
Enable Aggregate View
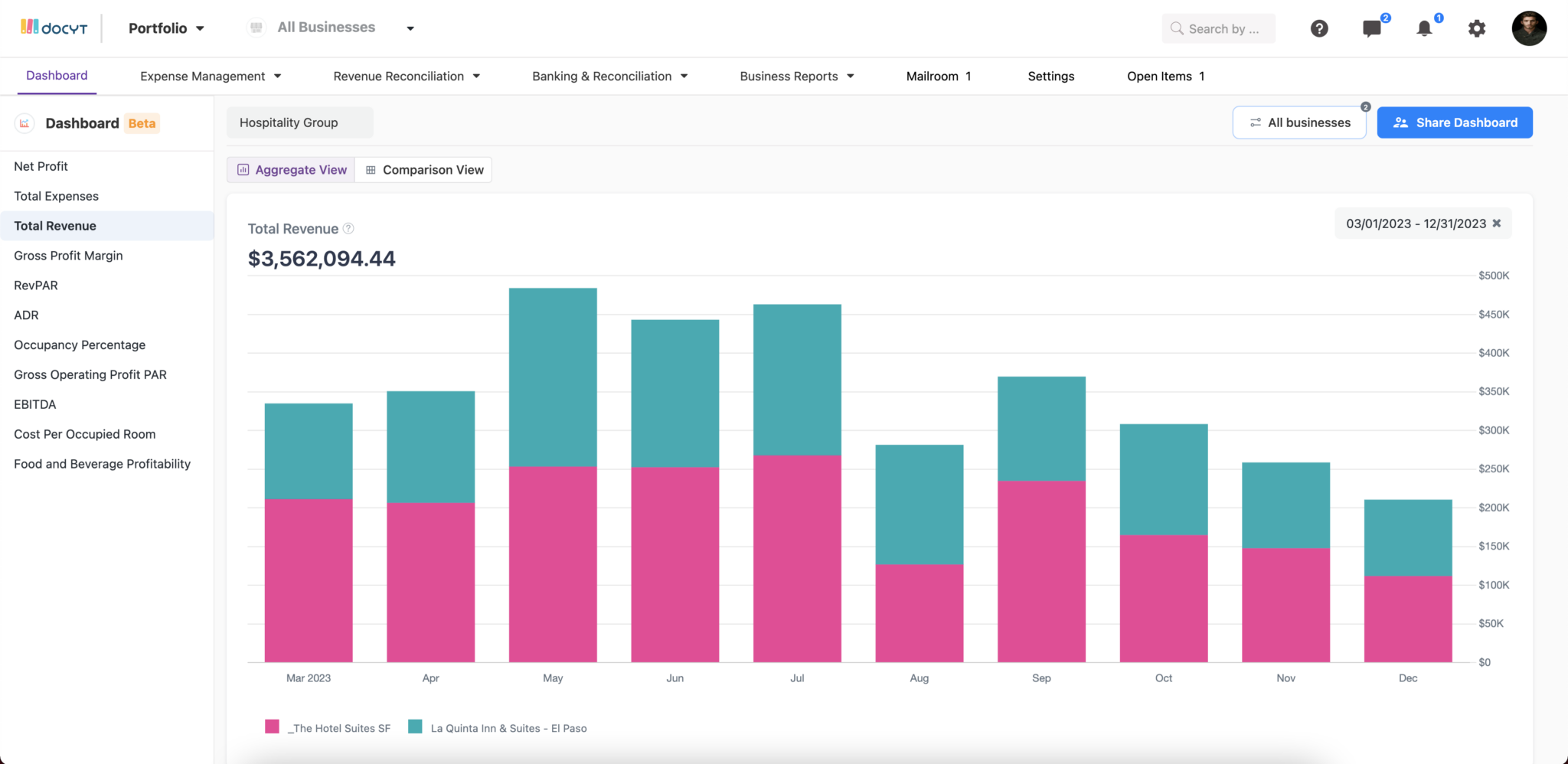[x=291, y=169]
